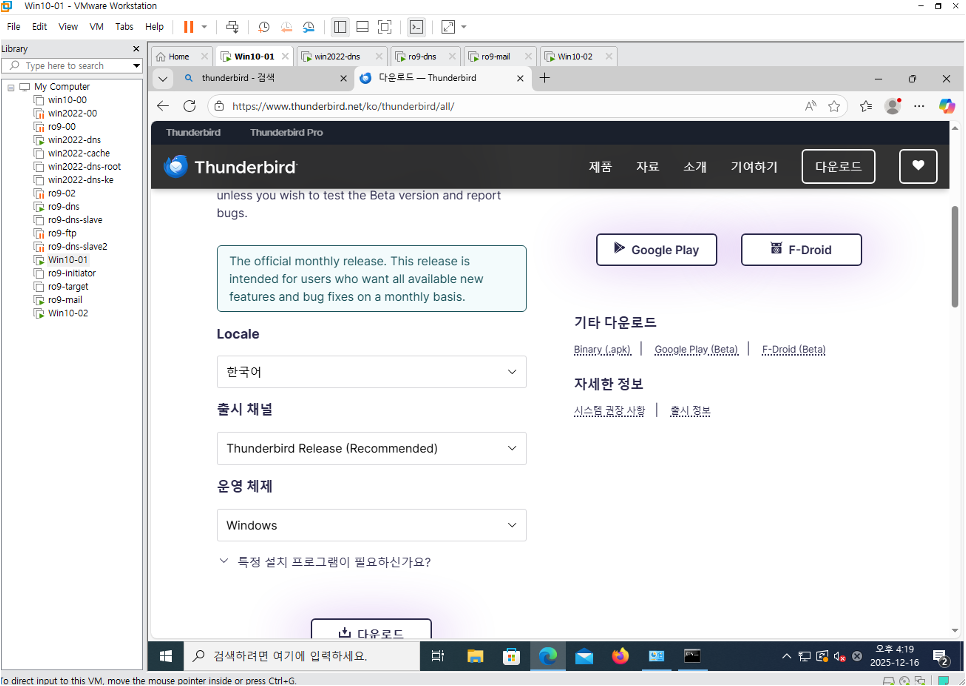Click the Windows Start button
Screen dimensions: 966x686
click(x=166, y=656)
